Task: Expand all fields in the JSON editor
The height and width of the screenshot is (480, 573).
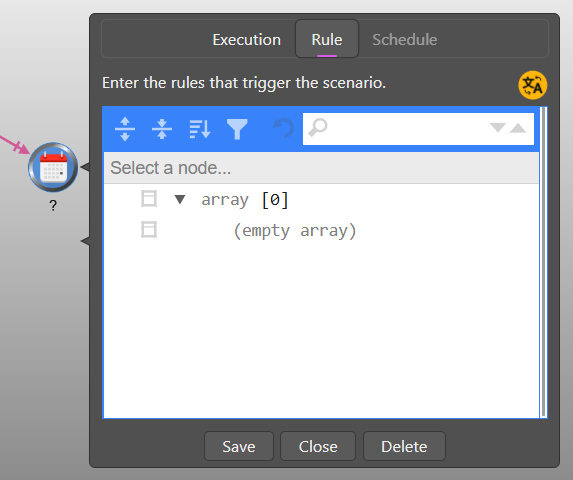Action: click(x=125, y=129)
